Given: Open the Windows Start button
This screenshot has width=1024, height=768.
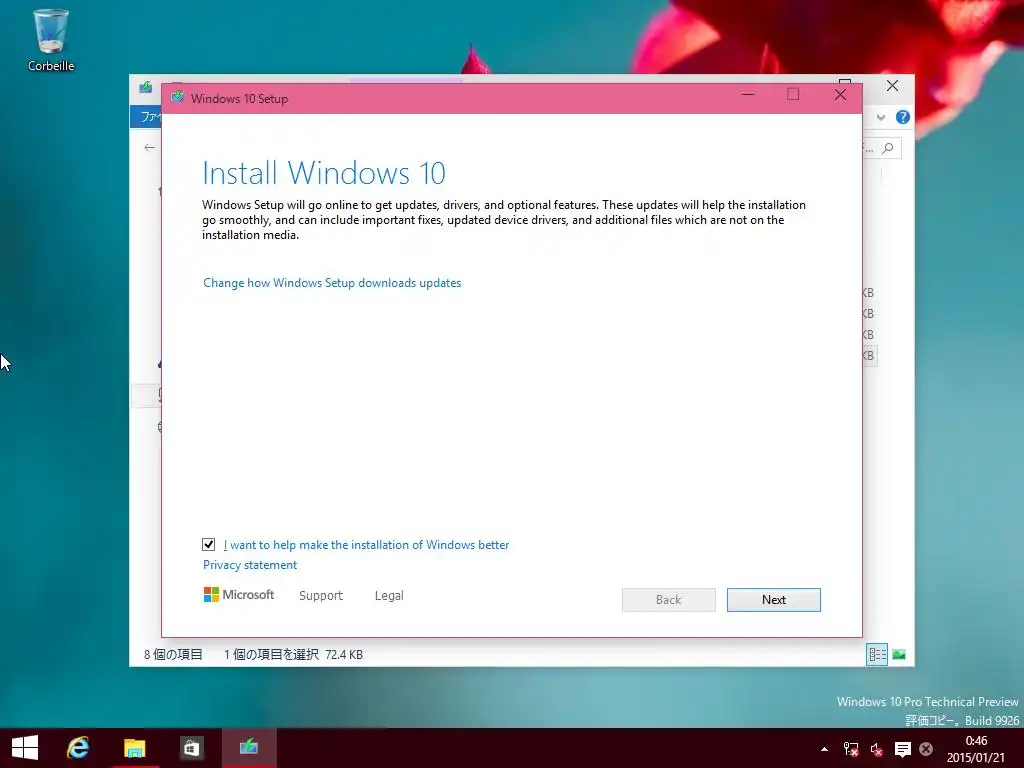Looking at the screenshot, I should pyautogui.click(x=25, y=748).
